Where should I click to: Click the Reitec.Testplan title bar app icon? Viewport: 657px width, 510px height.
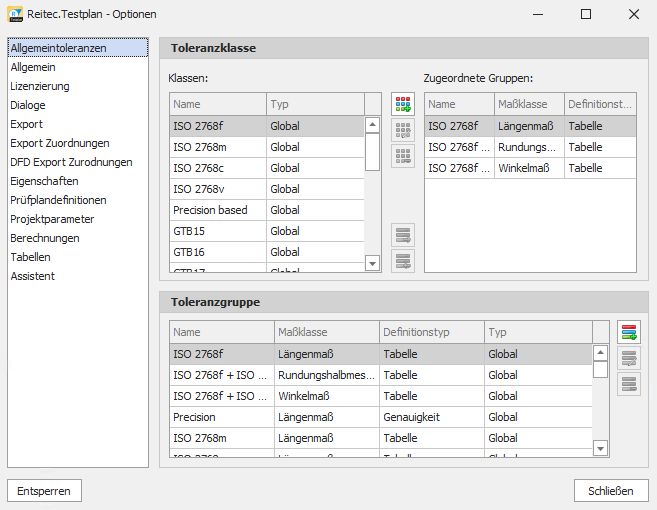(x=15, y=14)
